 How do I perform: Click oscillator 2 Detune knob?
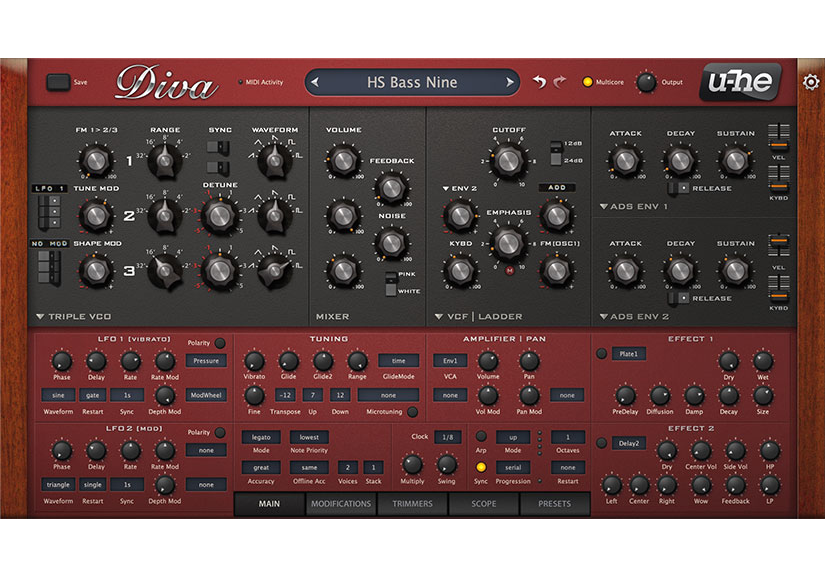(x=220, y=216)
